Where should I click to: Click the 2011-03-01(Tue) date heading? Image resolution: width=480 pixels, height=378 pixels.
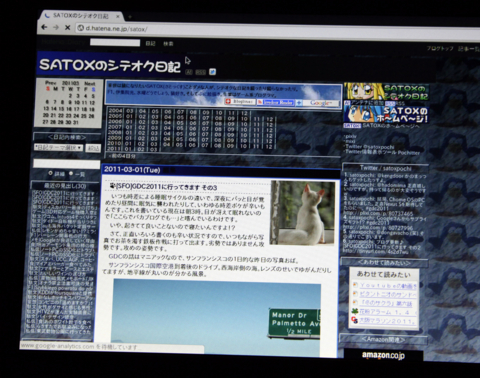point(132,170)
